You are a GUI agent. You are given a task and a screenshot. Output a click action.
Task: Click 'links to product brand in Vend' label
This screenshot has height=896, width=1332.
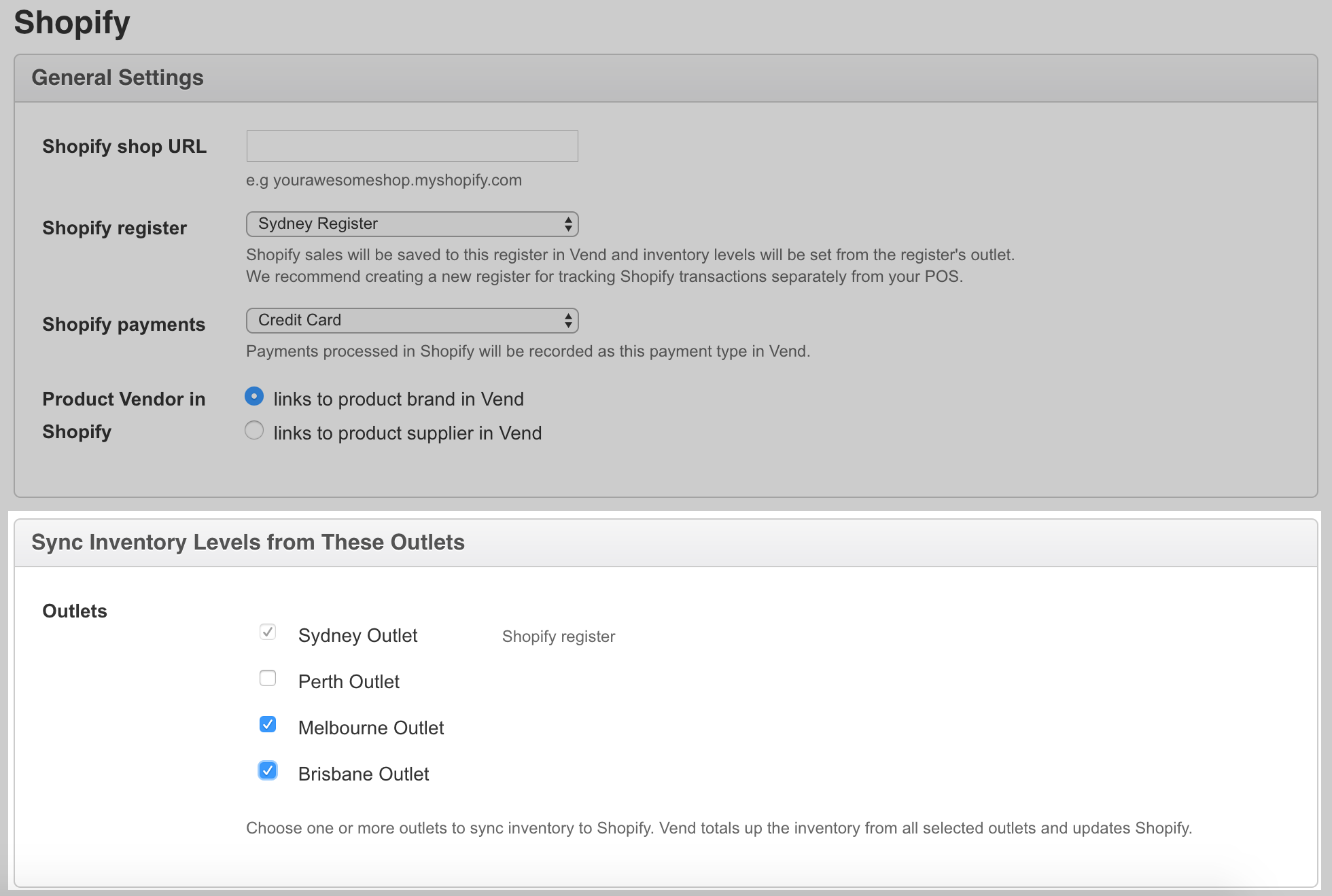coord(398,399)
